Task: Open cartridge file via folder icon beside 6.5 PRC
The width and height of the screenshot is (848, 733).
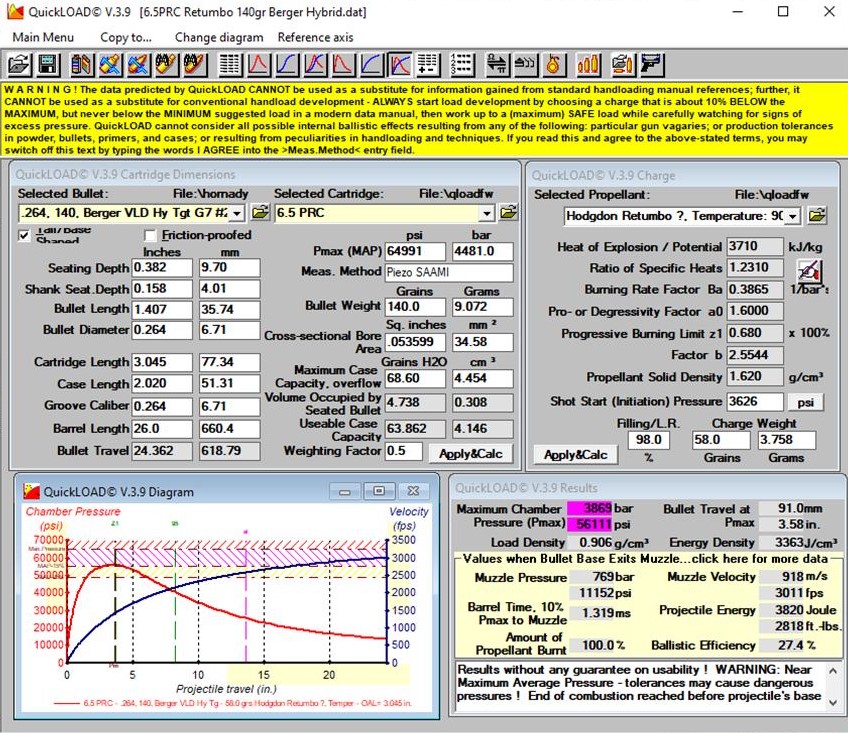Action: (508, 213)
